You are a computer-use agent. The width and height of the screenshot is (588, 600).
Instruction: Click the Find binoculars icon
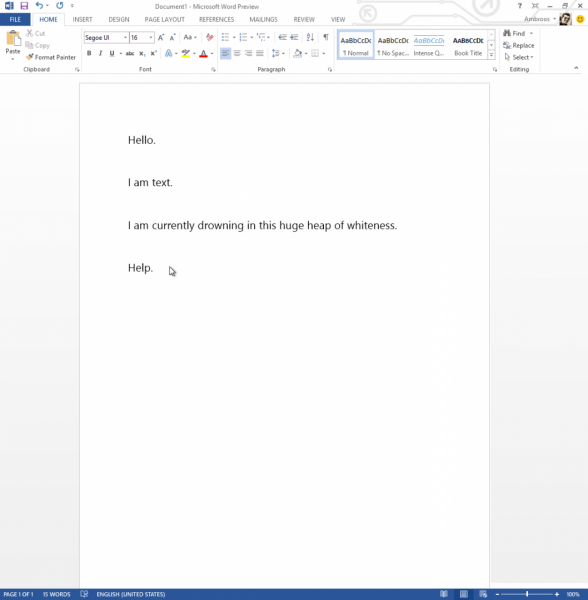click(x=507, y=33)
